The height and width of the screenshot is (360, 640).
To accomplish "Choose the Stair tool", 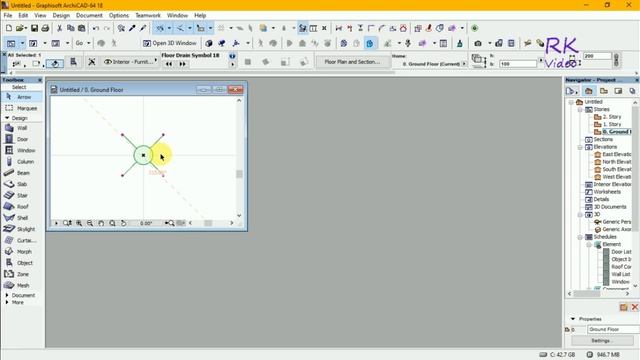I will point(22,196).
